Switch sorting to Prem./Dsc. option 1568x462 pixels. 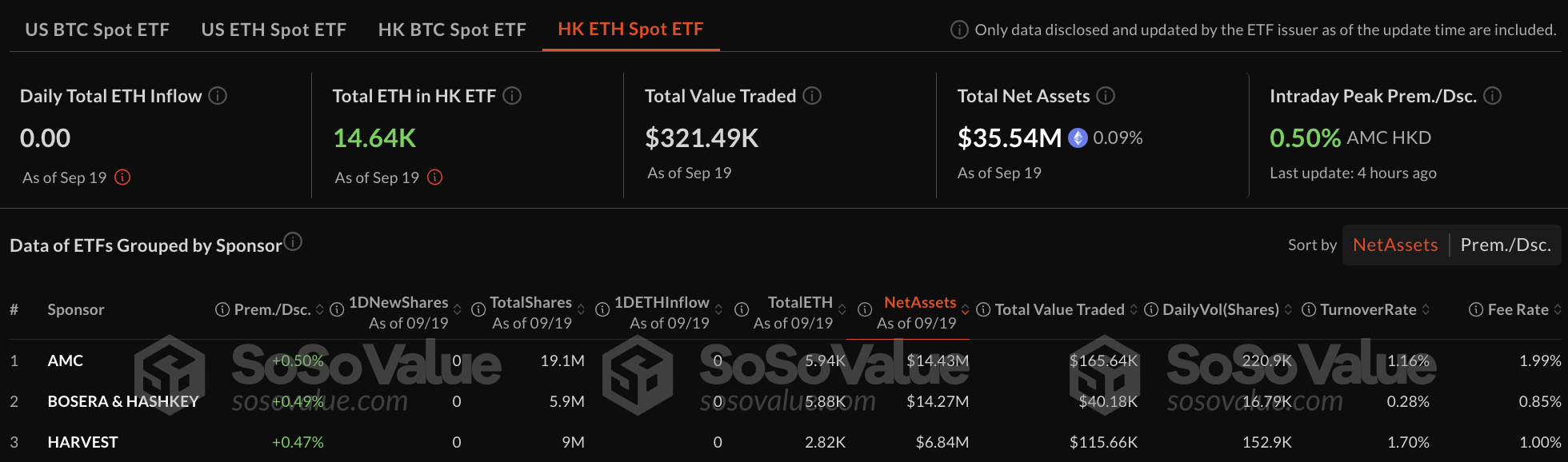click(x=1506, y=245)
